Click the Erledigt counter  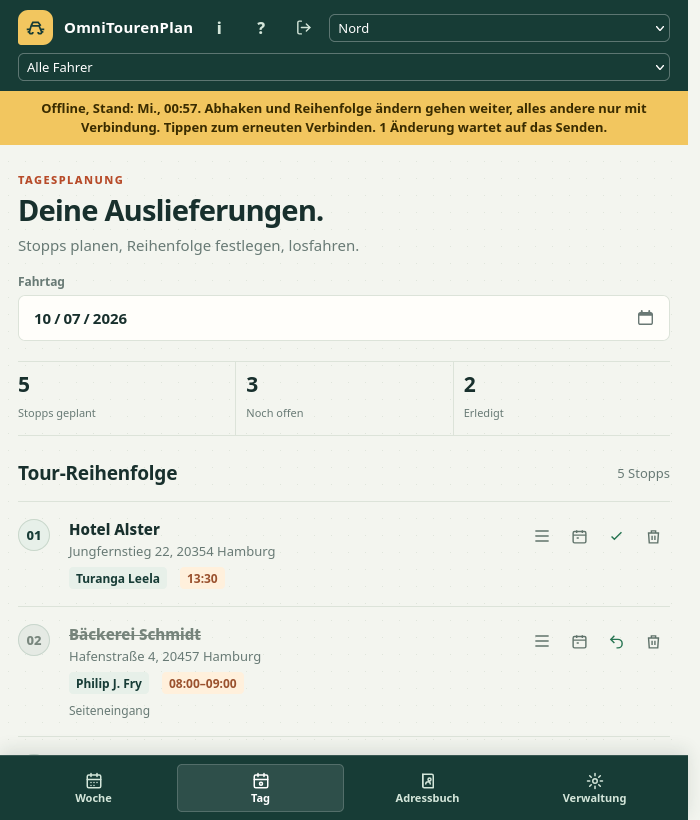click(x=562, y=398)
